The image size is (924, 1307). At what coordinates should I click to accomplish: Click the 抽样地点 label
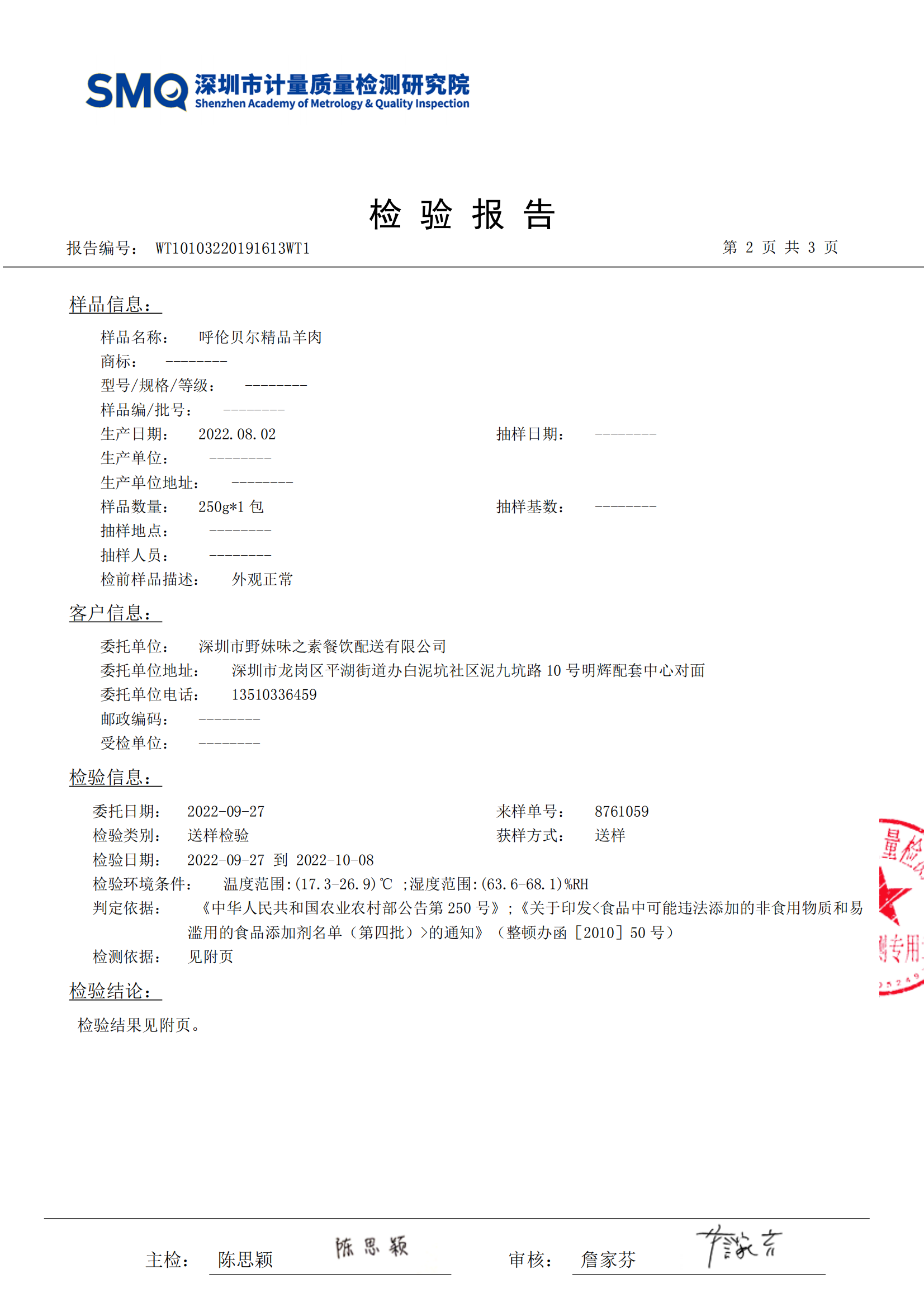pos(135,531)
